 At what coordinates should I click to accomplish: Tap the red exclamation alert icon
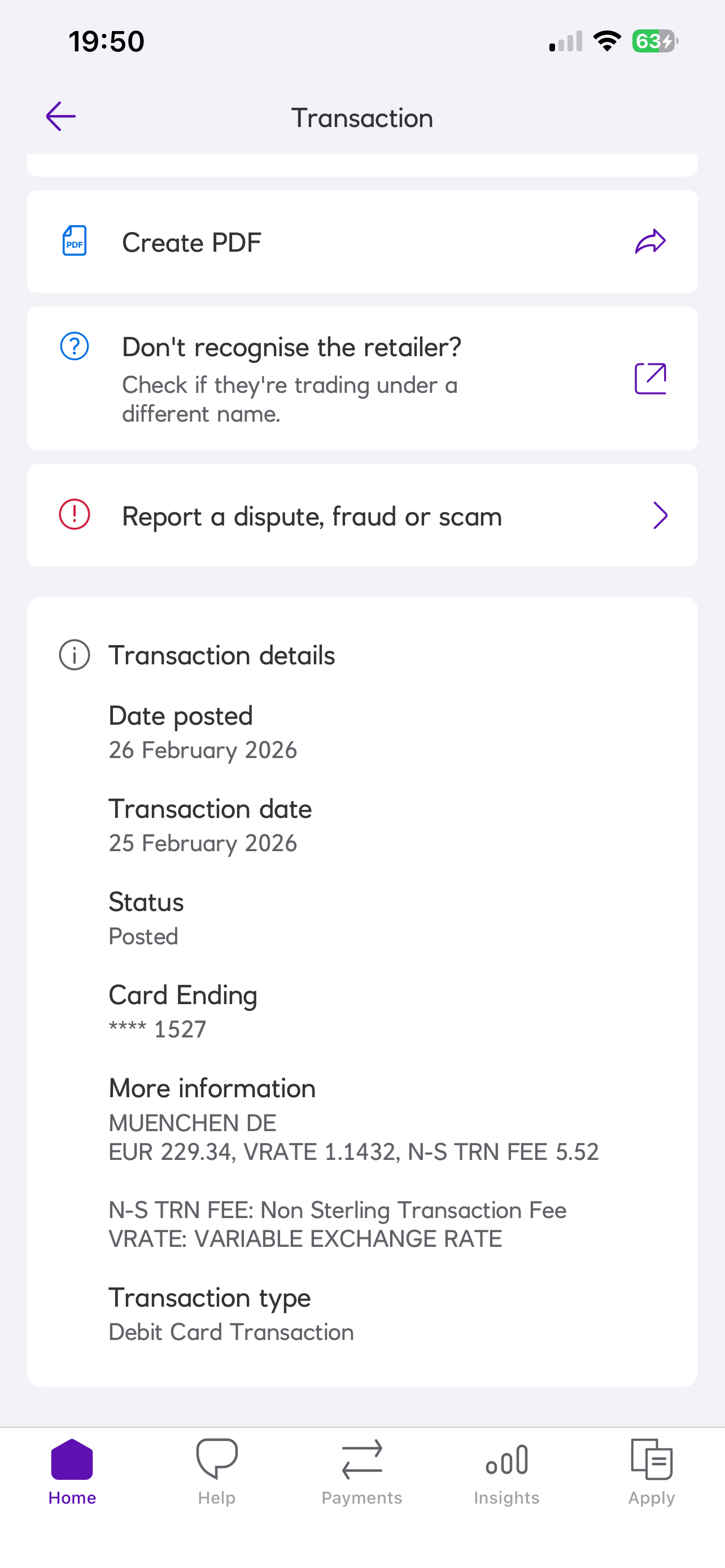click(x=75, y=514)
